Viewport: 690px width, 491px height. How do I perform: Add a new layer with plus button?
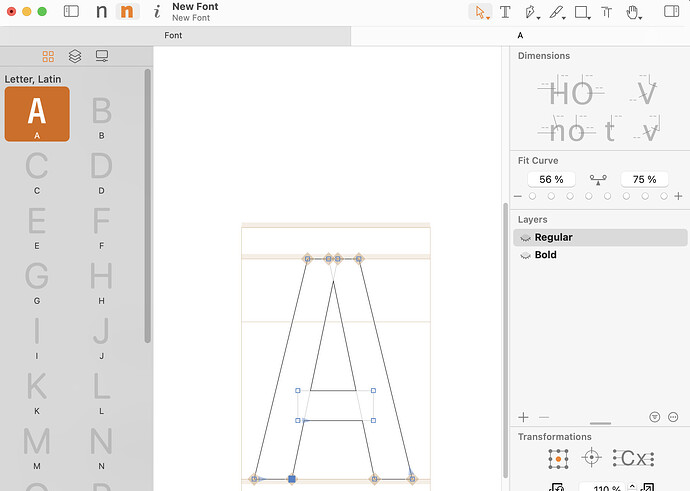click(523, 417)
